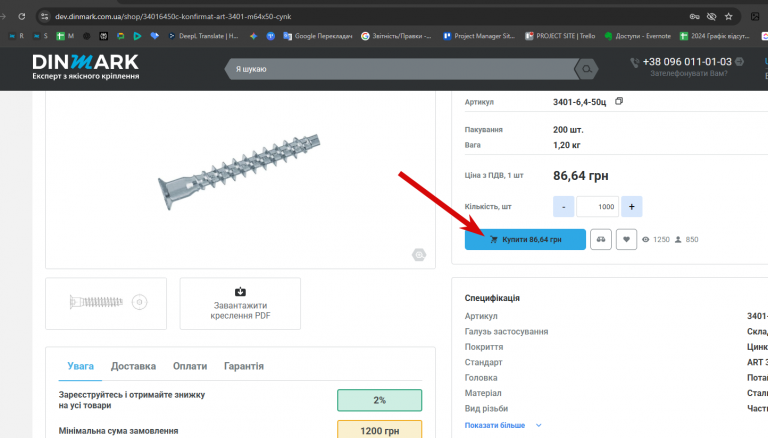Open the Google Перекладач bookmark
The width and height of the screenshot is (768, 438).
(x=317, y=36)
